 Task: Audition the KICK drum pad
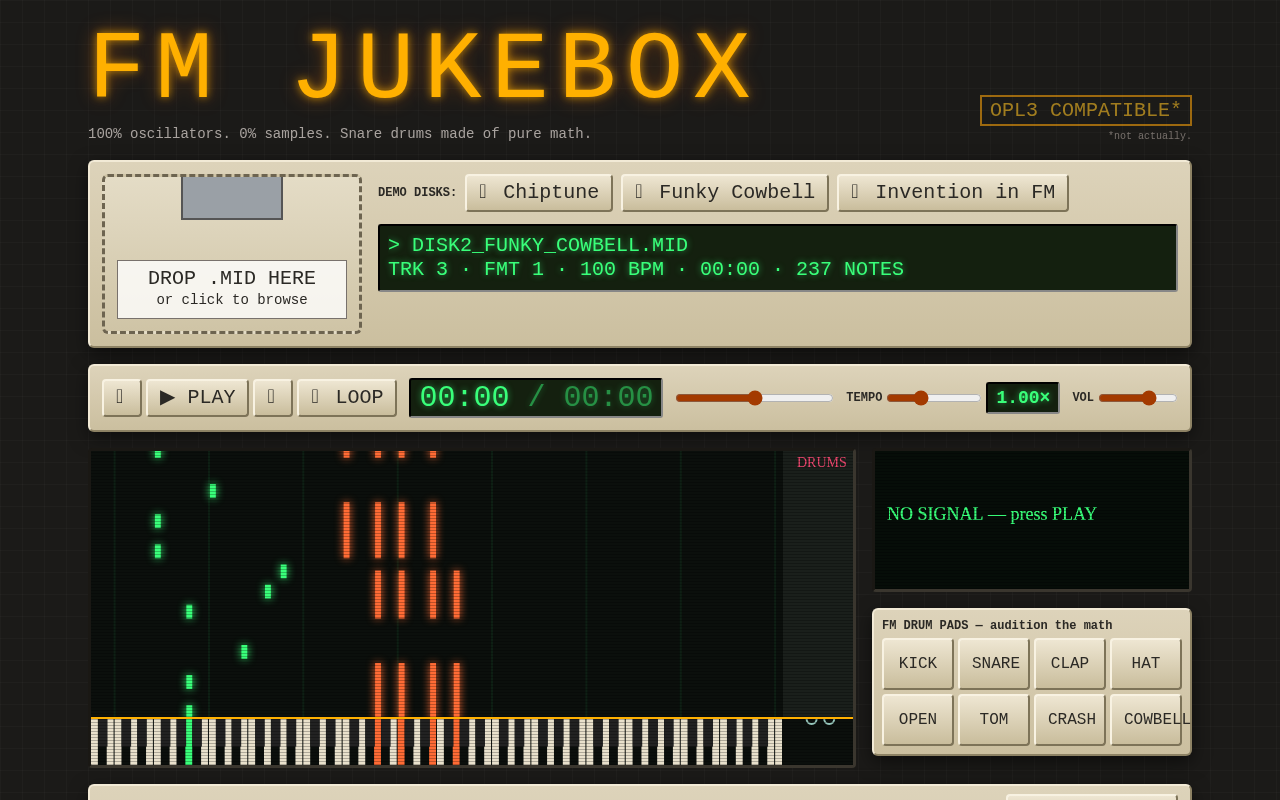(x=918, y=664)
